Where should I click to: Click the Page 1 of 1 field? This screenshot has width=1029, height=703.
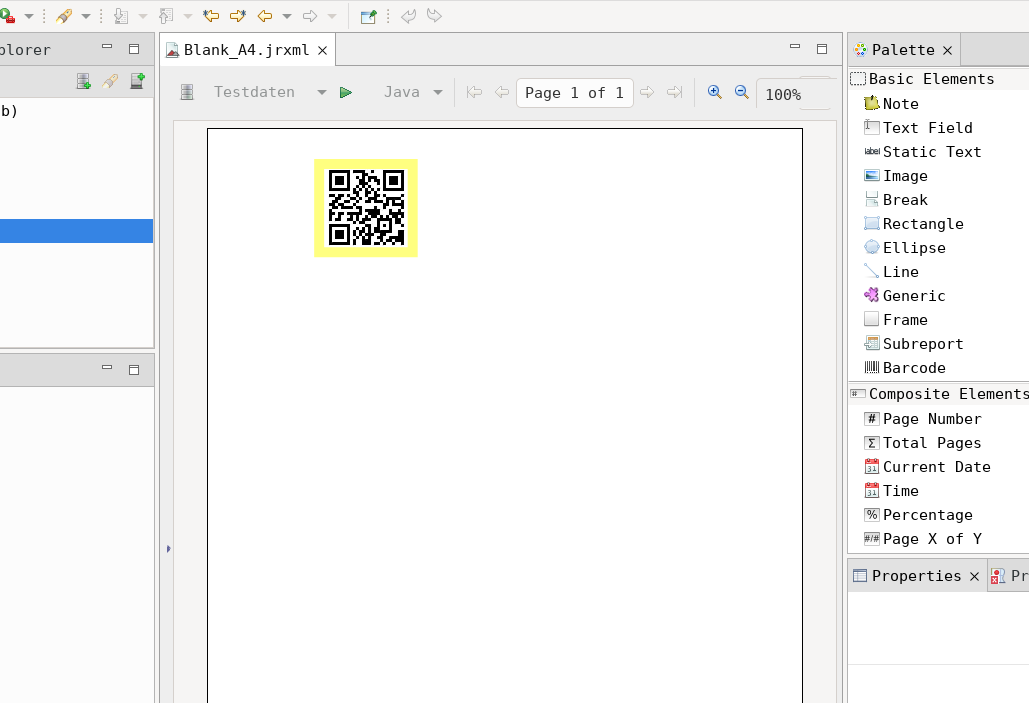point(574,93)
